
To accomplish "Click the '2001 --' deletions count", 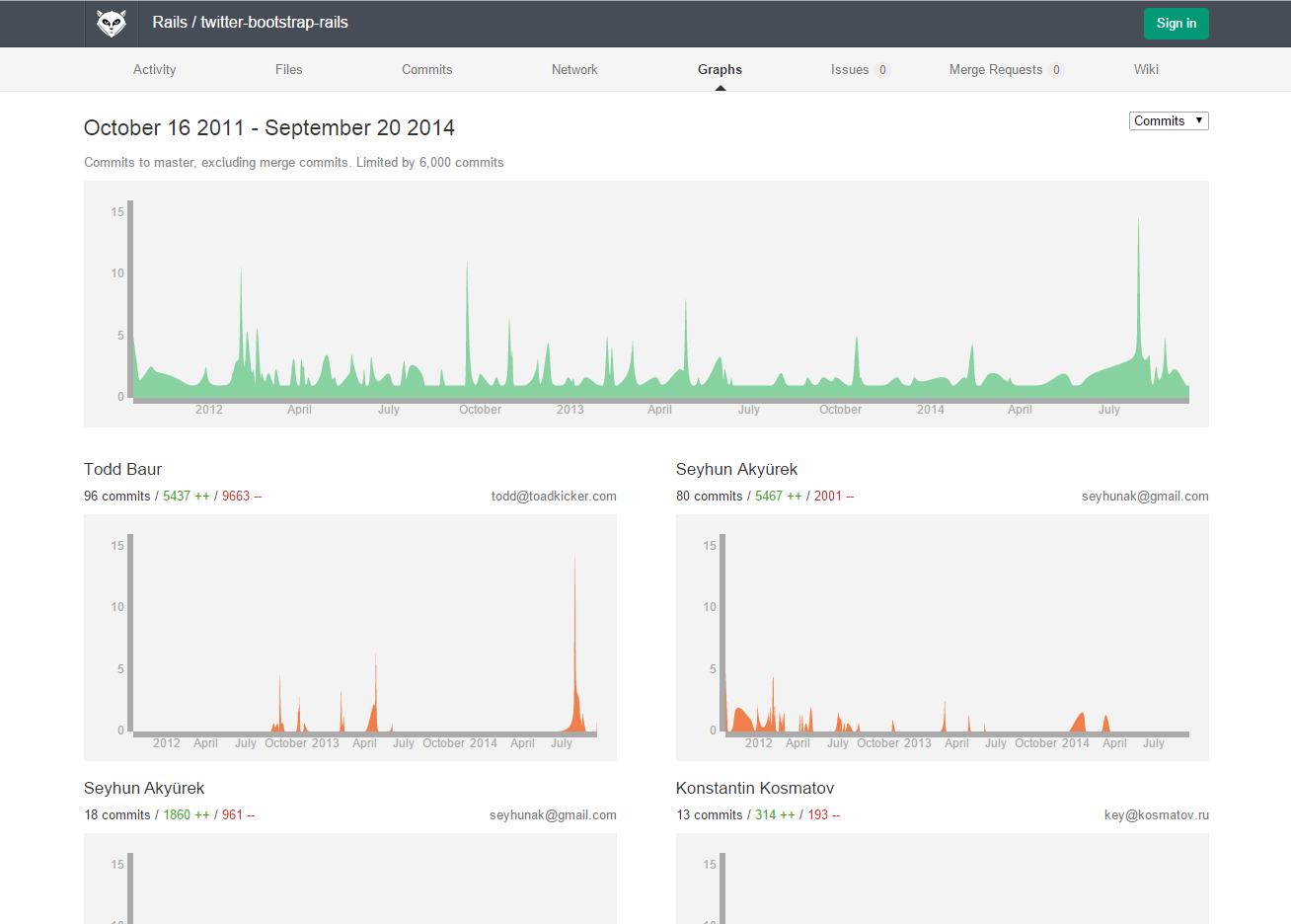I will click(x=834, y=496).
